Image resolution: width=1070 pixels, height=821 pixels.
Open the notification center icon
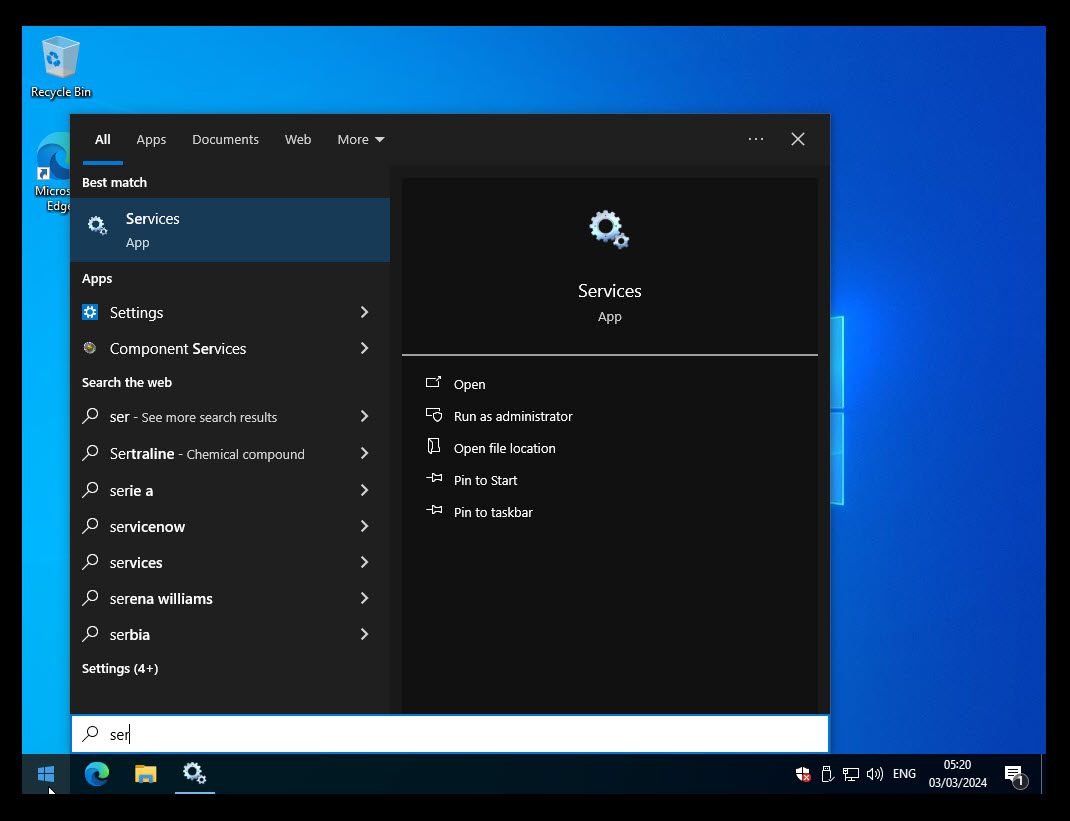click(x=1013, y=774)
